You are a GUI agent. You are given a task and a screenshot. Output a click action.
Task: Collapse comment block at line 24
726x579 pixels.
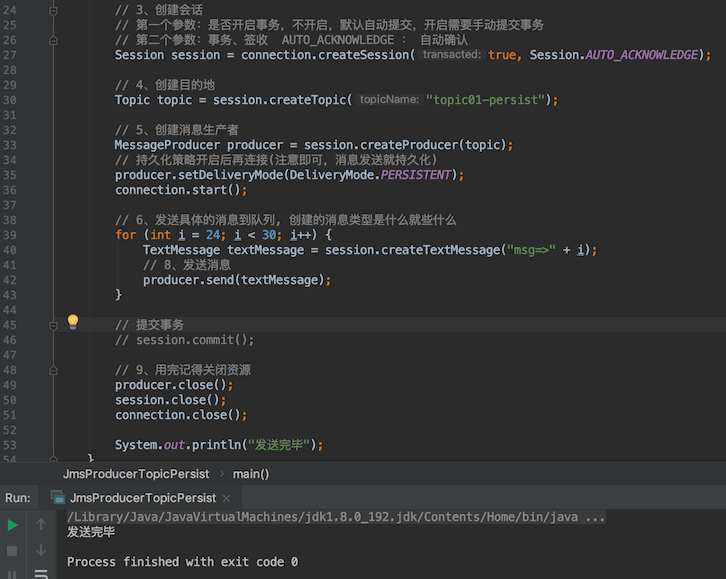pyautogui.click(x=53, y=10)
